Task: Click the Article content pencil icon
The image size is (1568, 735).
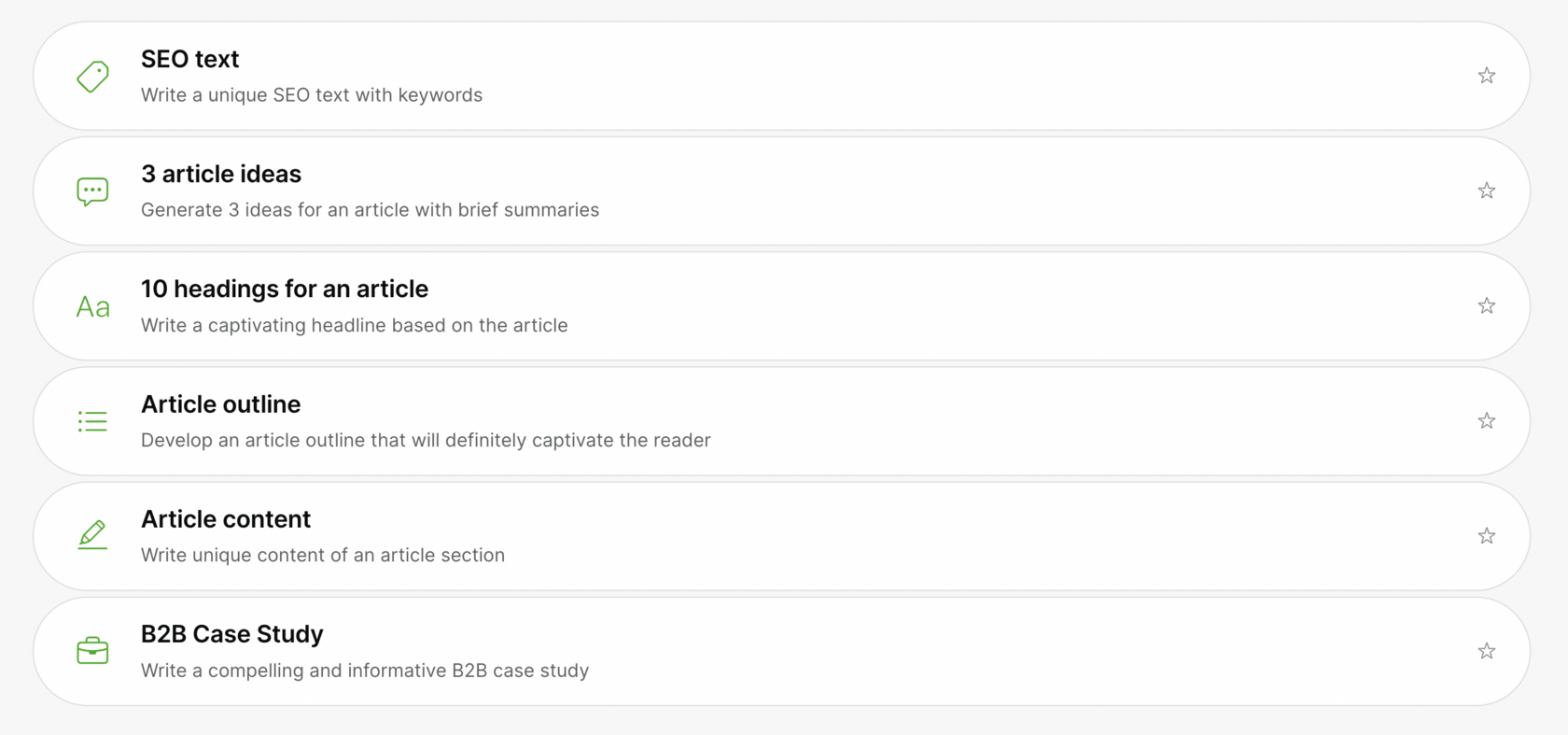Action: [92, 535]
